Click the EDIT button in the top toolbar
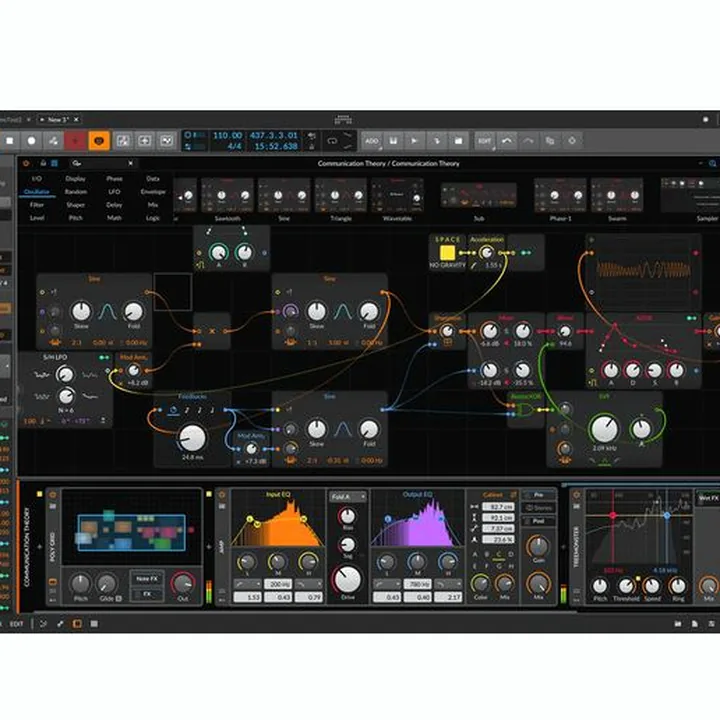Viewport: 720px width, 720px height. (484, 141)
